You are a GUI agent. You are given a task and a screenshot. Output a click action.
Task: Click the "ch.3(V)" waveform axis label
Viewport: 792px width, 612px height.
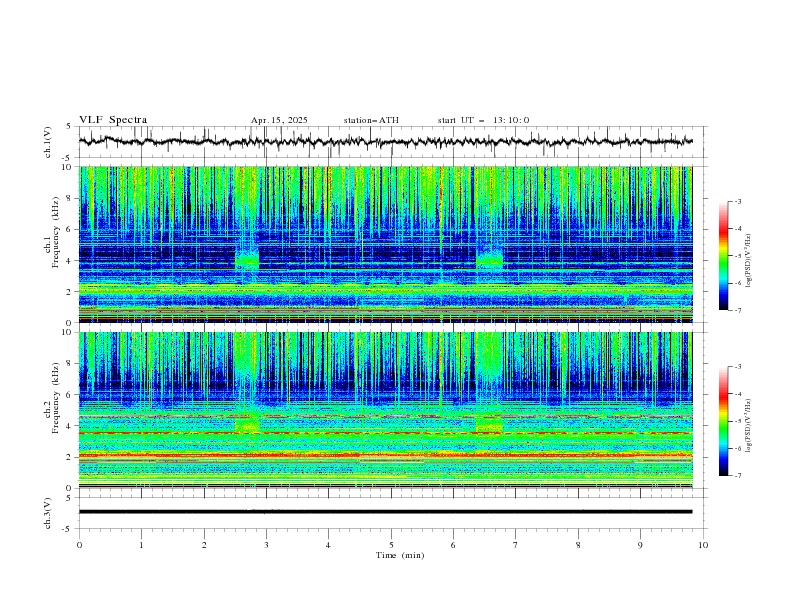[48, 513]
